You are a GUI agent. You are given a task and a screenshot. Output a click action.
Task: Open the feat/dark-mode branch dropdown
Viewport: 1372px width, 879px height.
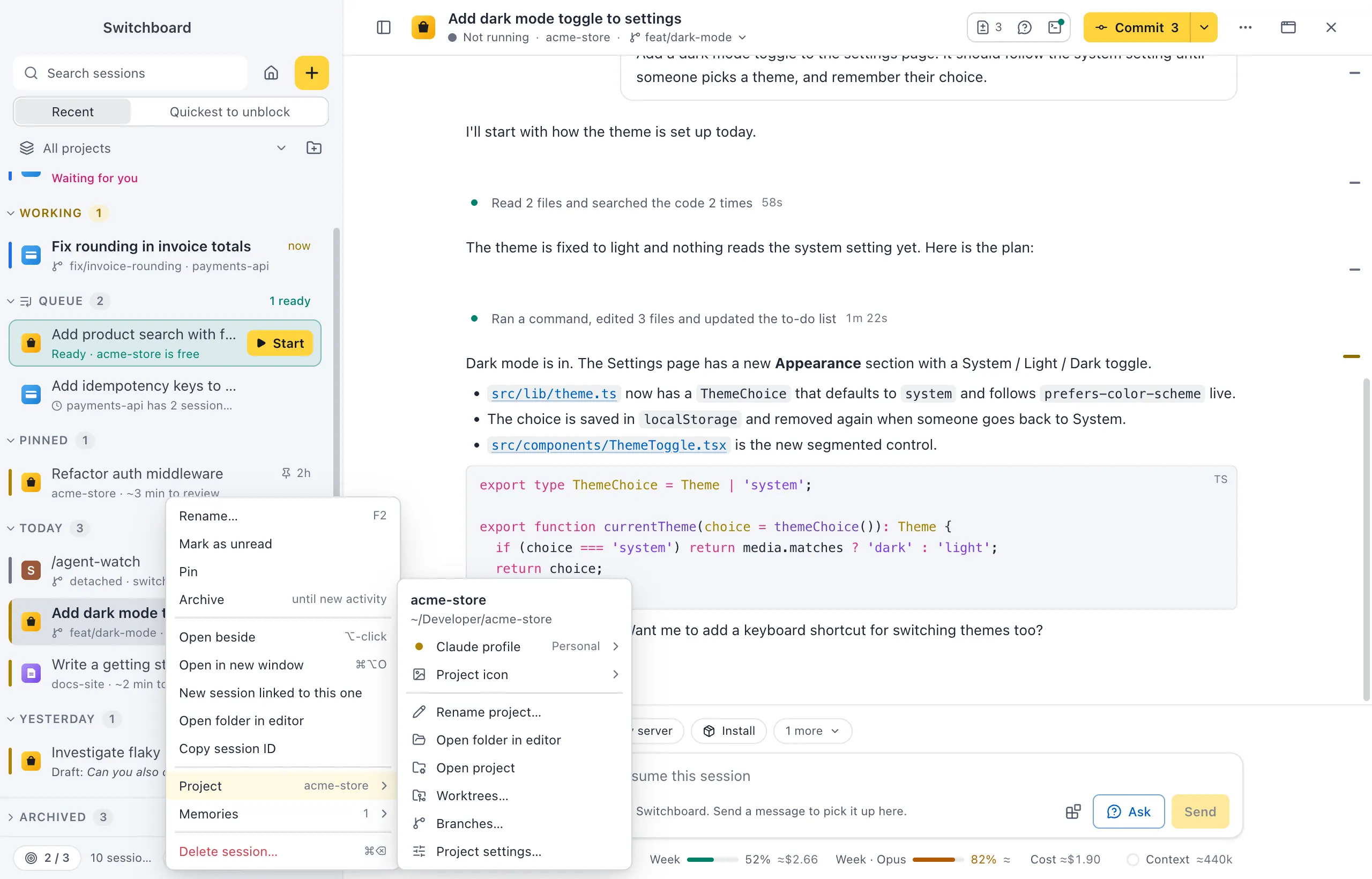pos(688,38)
